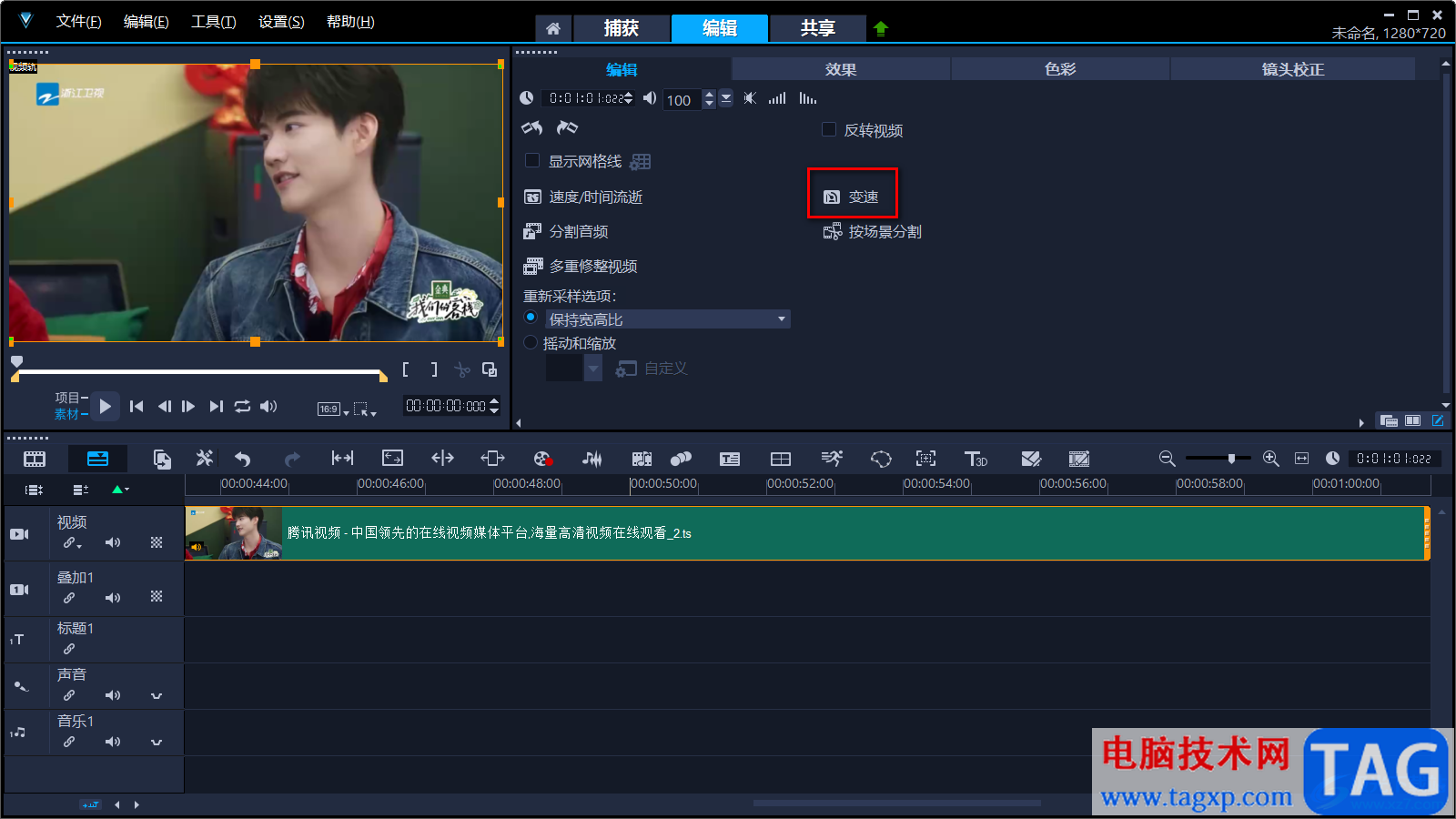The width and height of the screenshot is (1456, 819).
Task: Click the Fade-in audio icon
Action: click(x=777, y=97)
